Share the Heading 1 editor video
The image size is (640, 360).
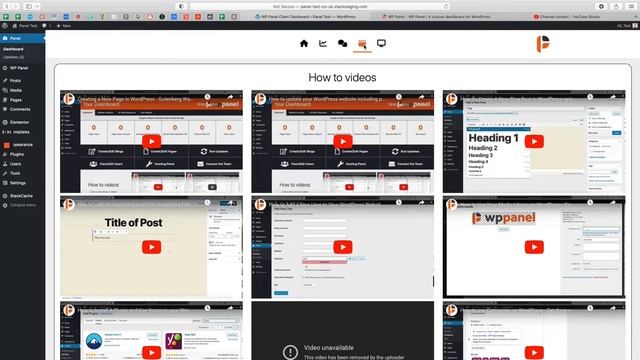coord(613,97)
